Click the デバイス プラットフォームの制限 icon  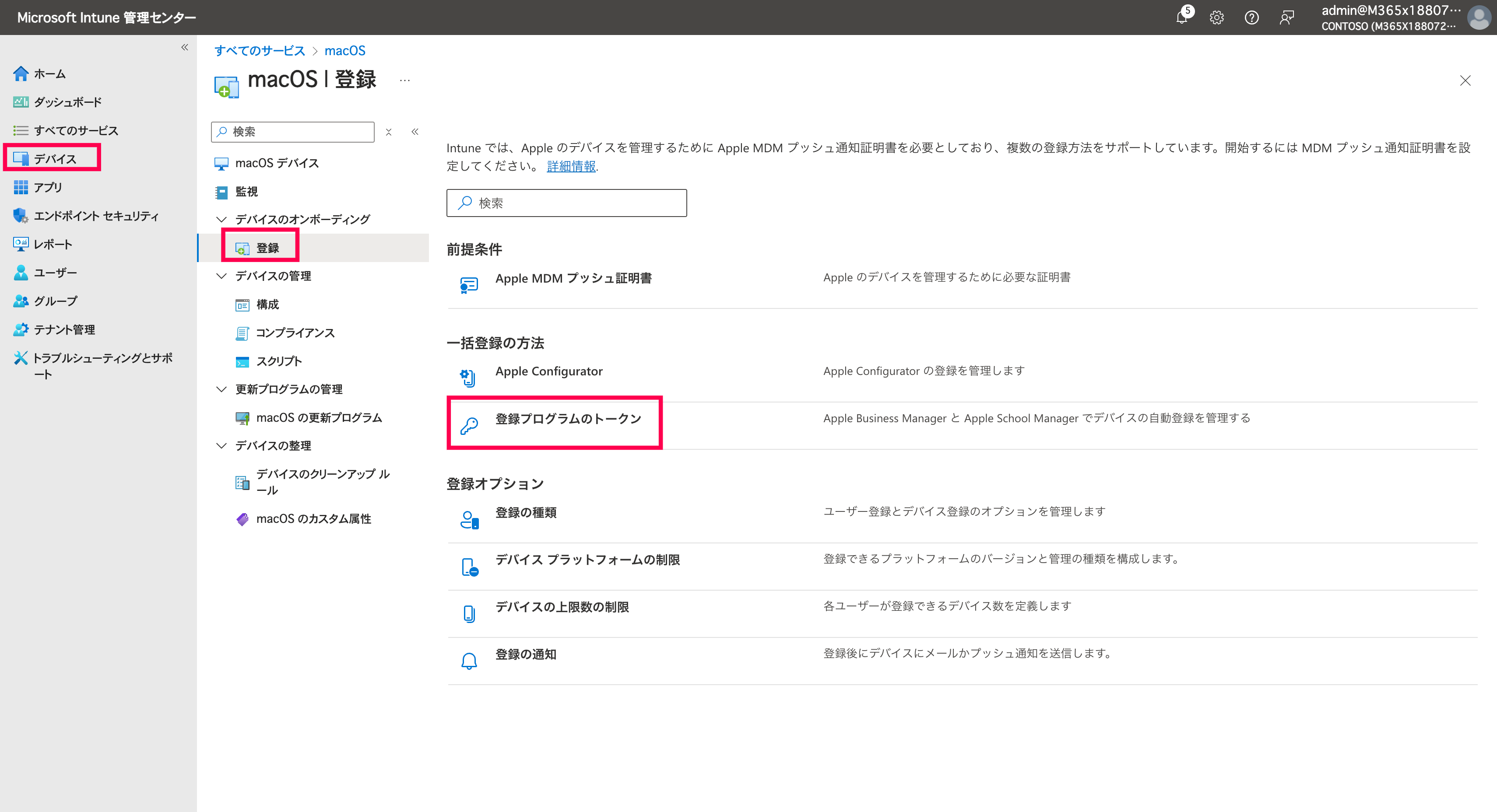click(x=470, y=567)
